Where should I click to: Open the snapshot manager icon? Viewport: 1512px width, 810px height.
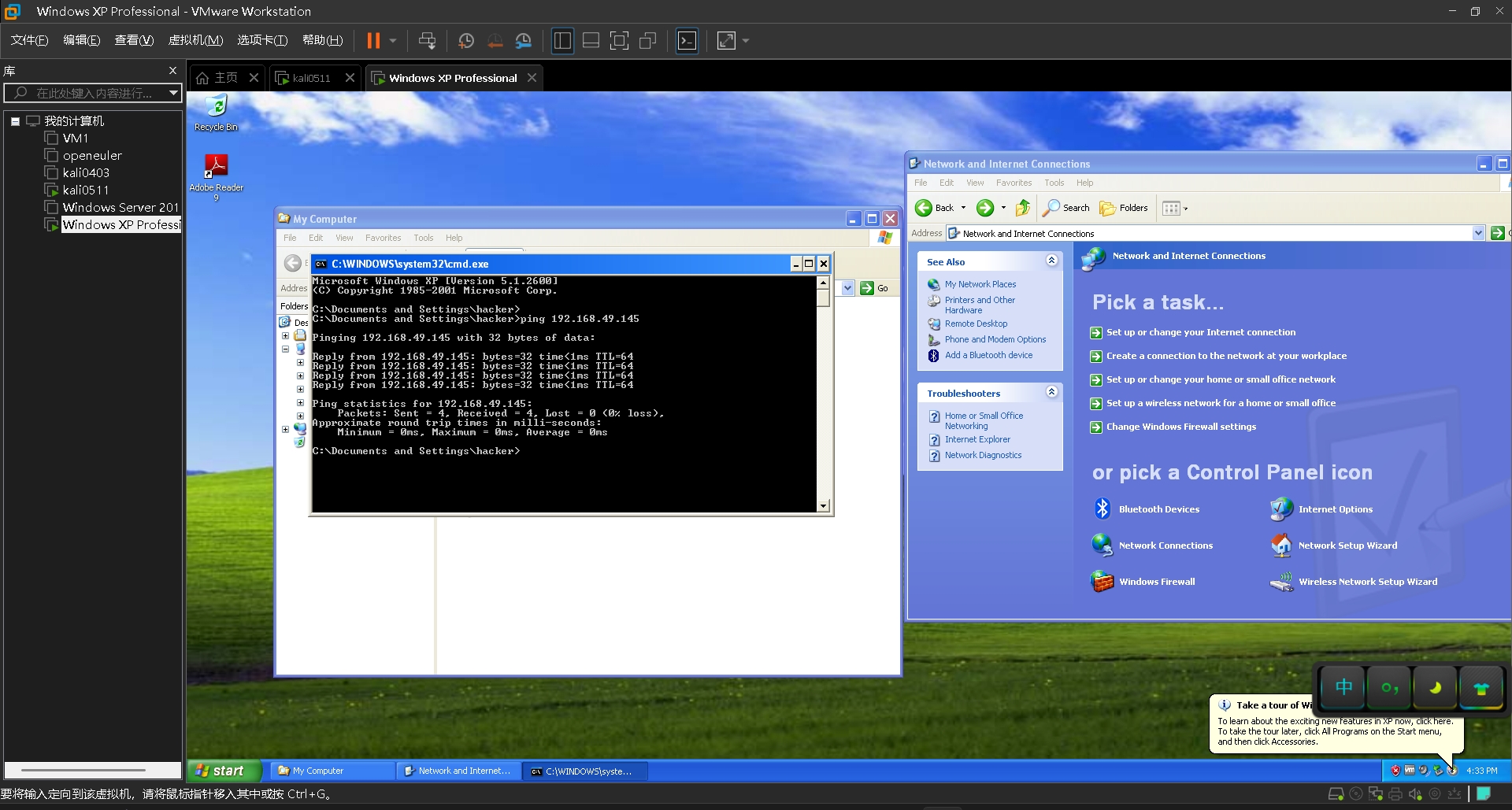pos(524,41)
